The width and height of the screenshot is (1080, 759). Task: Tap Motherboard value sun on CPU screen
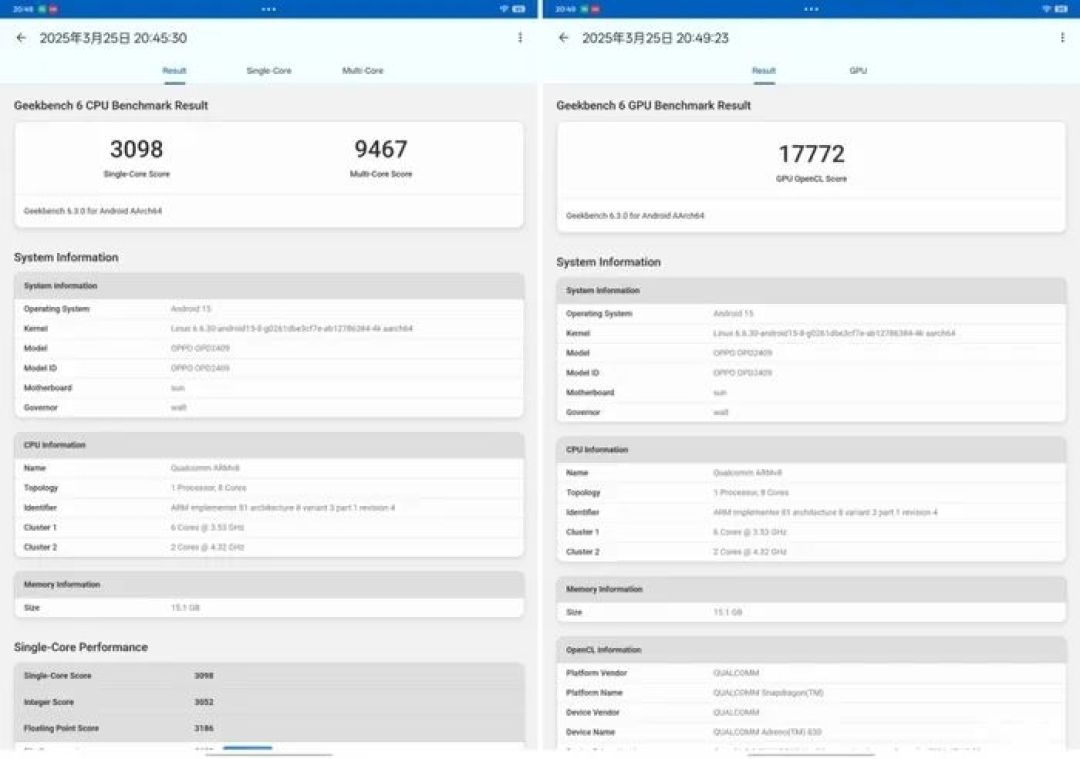point(178,388)
